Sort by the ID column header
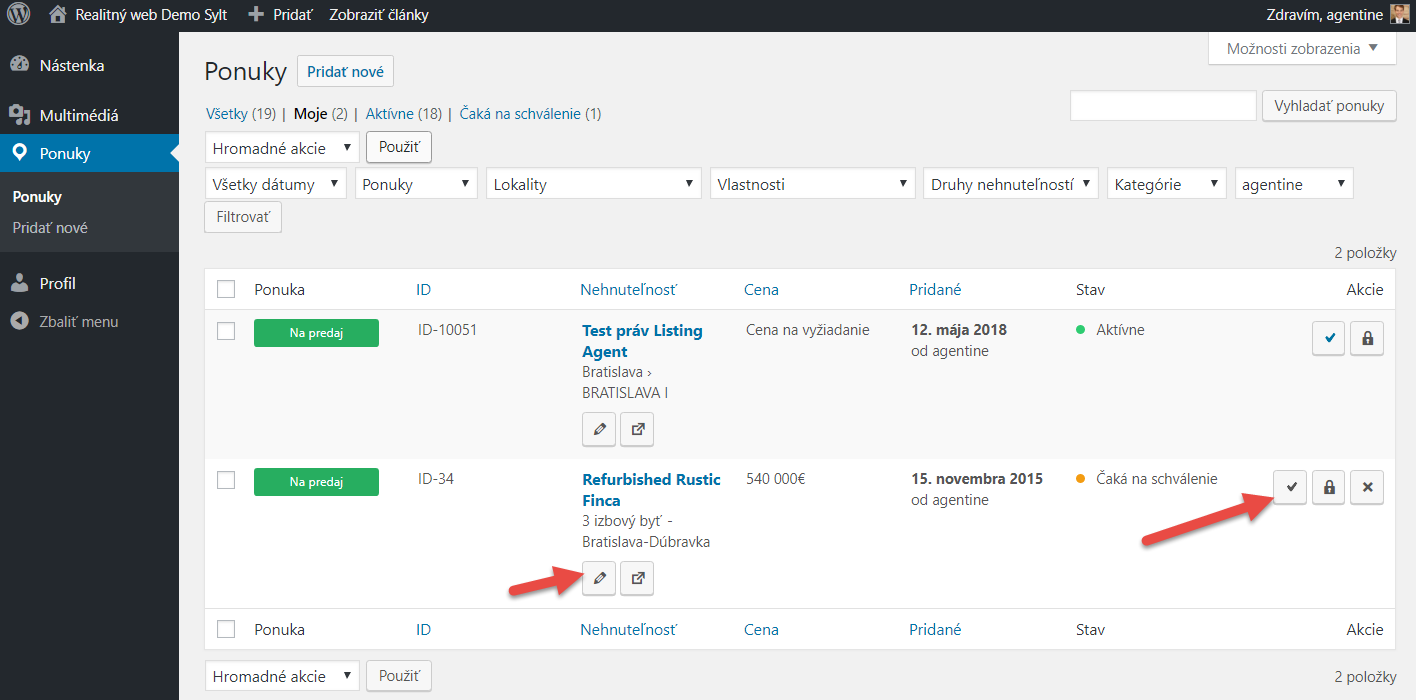1416x700 pixels. coord(423,289)
